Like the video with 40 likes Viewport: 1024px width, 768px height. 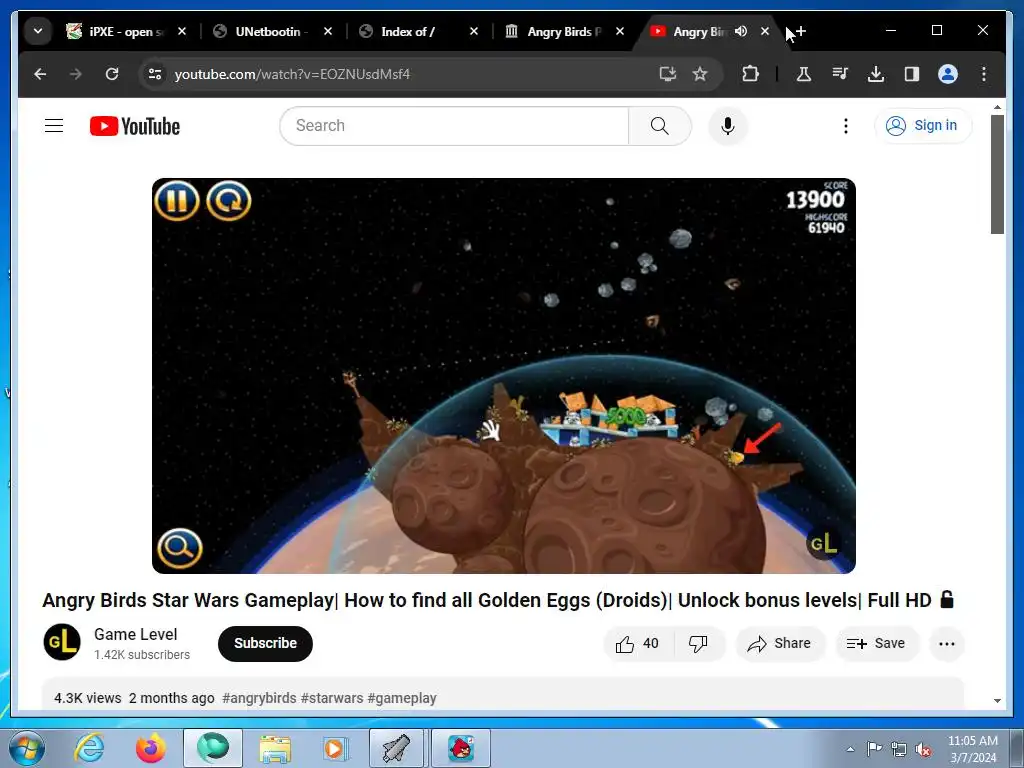coord(637,644)
